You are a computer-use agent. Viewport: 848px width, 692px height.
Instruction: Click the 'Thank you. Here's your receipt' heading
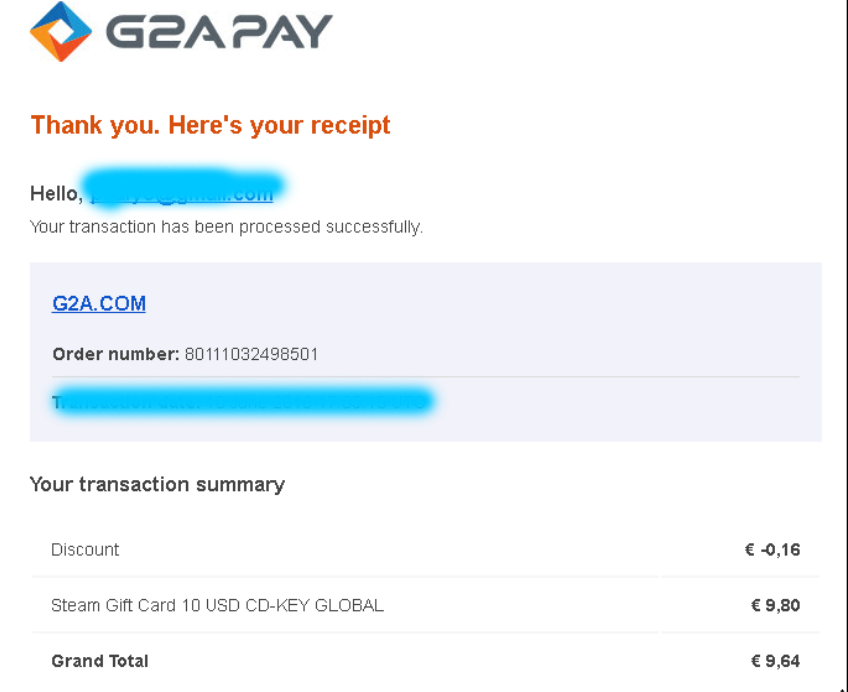click(210, 125)
